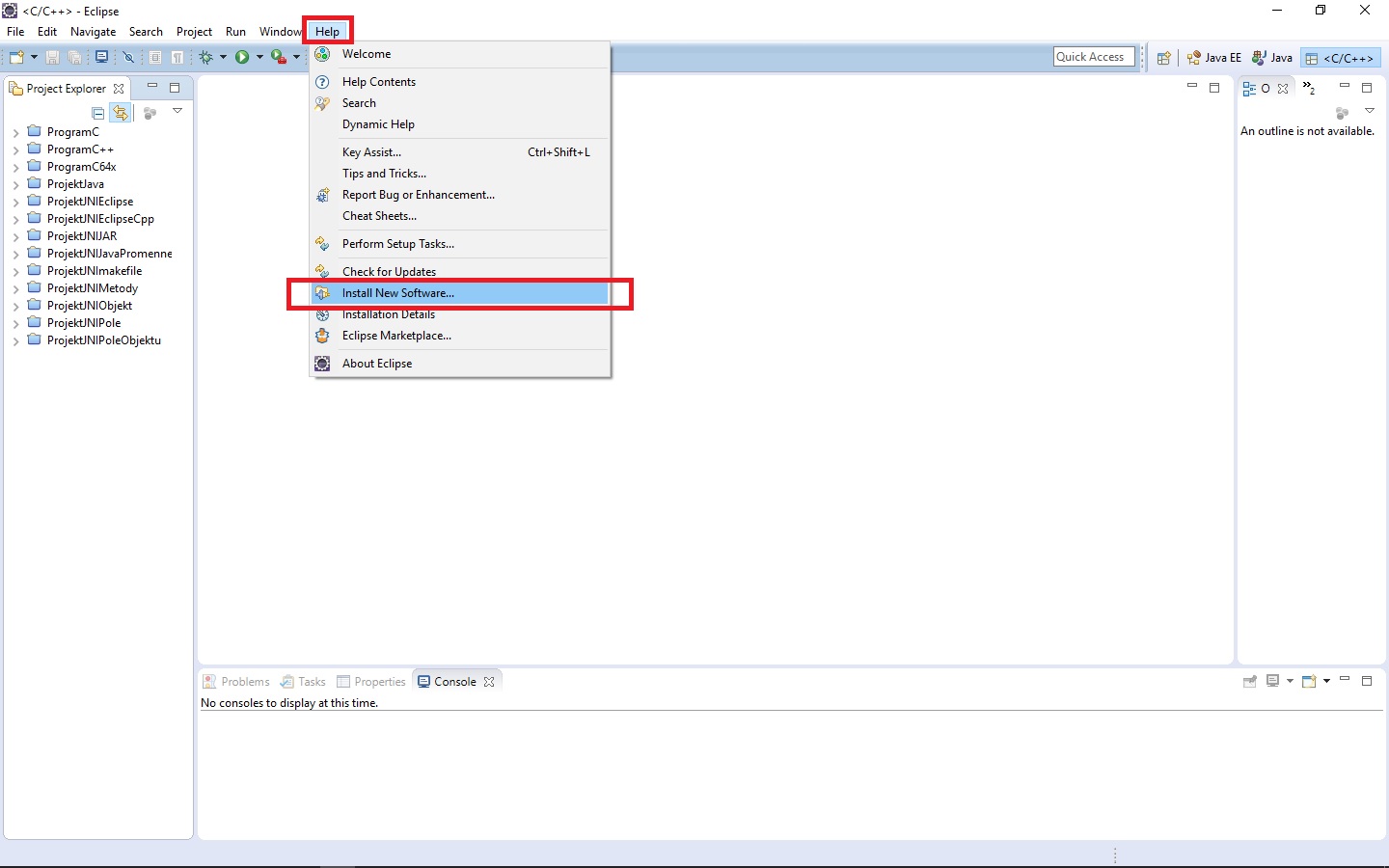Choose About Eclipse menu entry

point(460,364)
